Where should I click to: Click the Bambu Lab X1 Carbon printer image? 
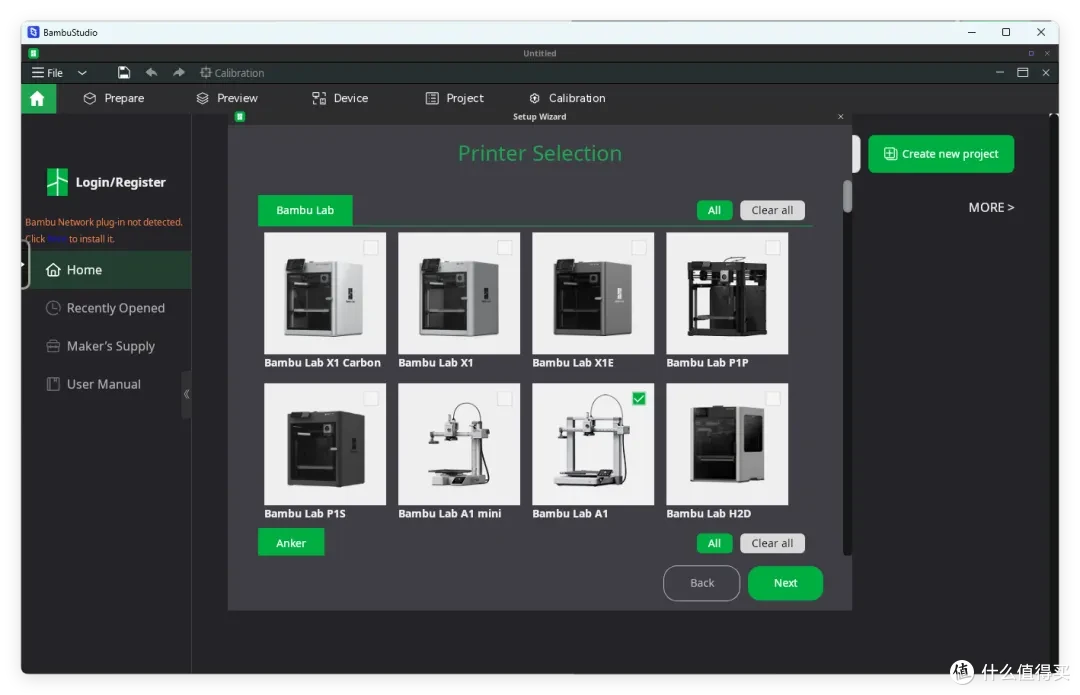point(325,293)
